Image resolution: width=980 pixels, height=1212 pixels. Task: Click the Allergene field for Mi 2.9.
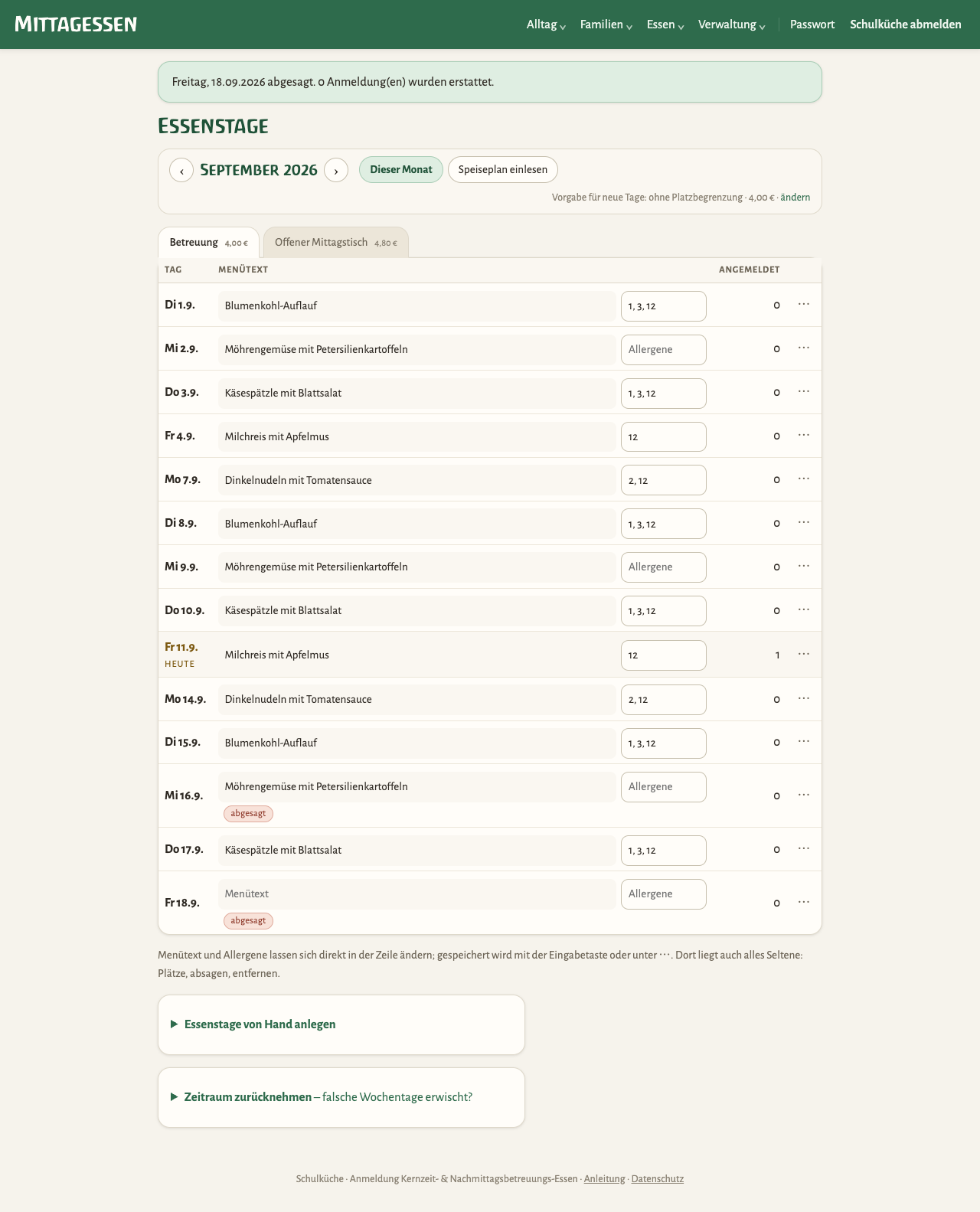(x=664, y=350)
